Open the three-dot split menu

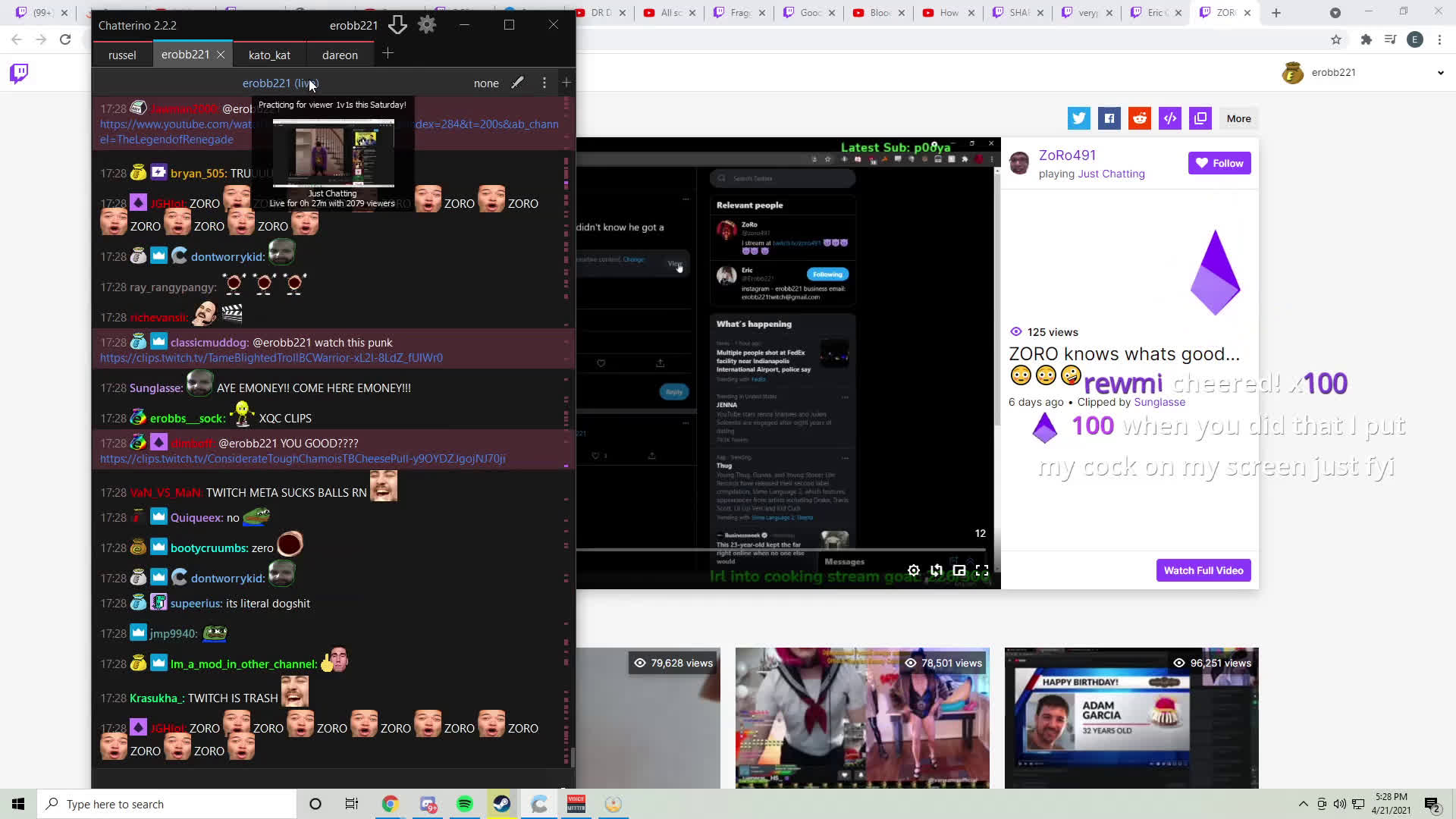(544, 83)
